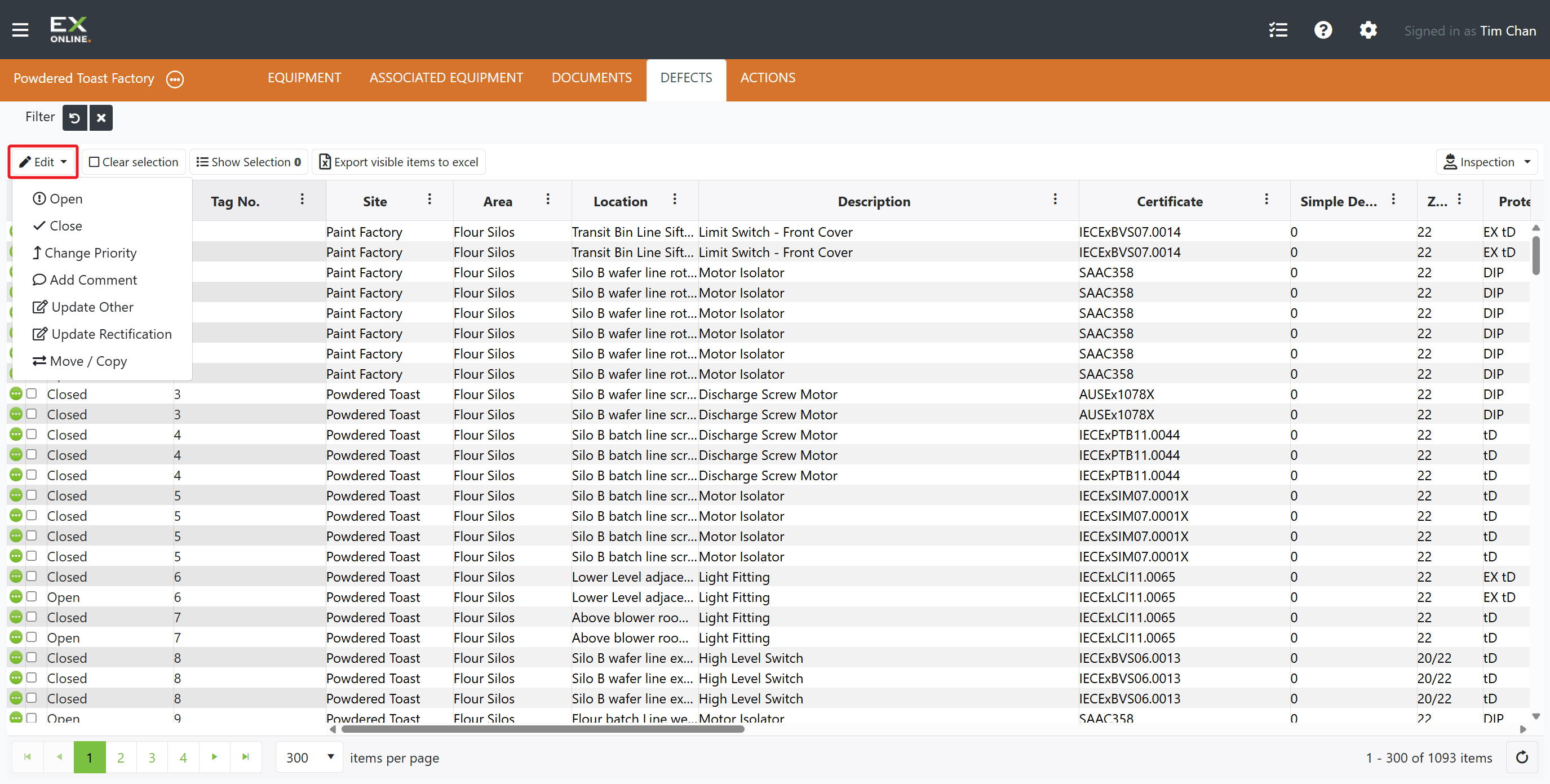Check the Closed row with tag 7
This screenshot has height=784, width=1550.
click(x=32, y=617)
